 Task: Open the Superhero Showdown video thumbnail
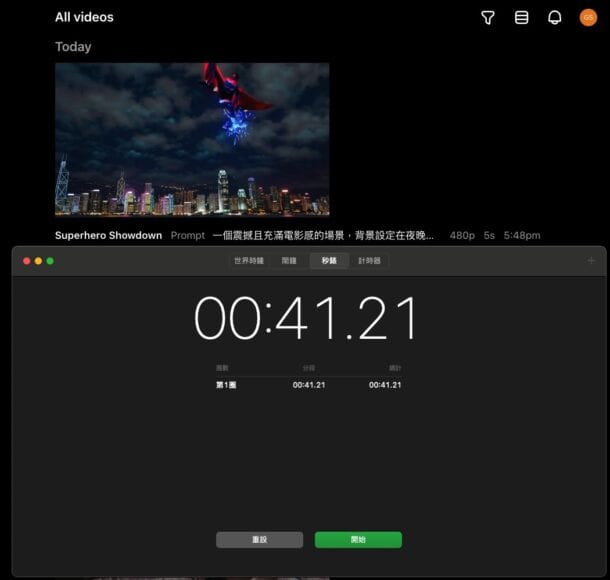click(192, 139)
